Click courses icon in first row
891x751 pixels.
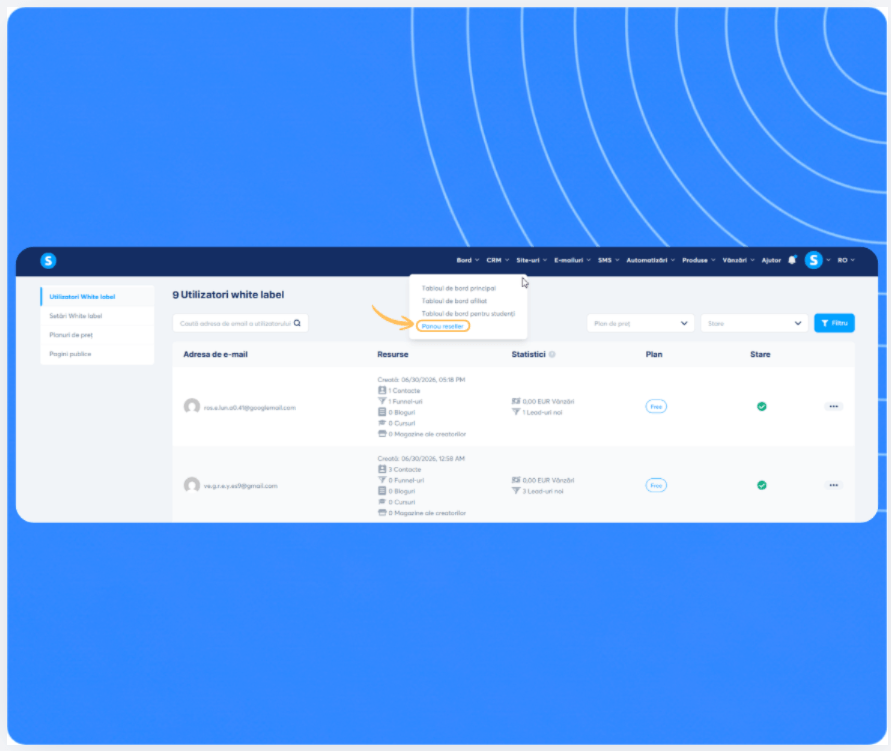pos(382,423)
